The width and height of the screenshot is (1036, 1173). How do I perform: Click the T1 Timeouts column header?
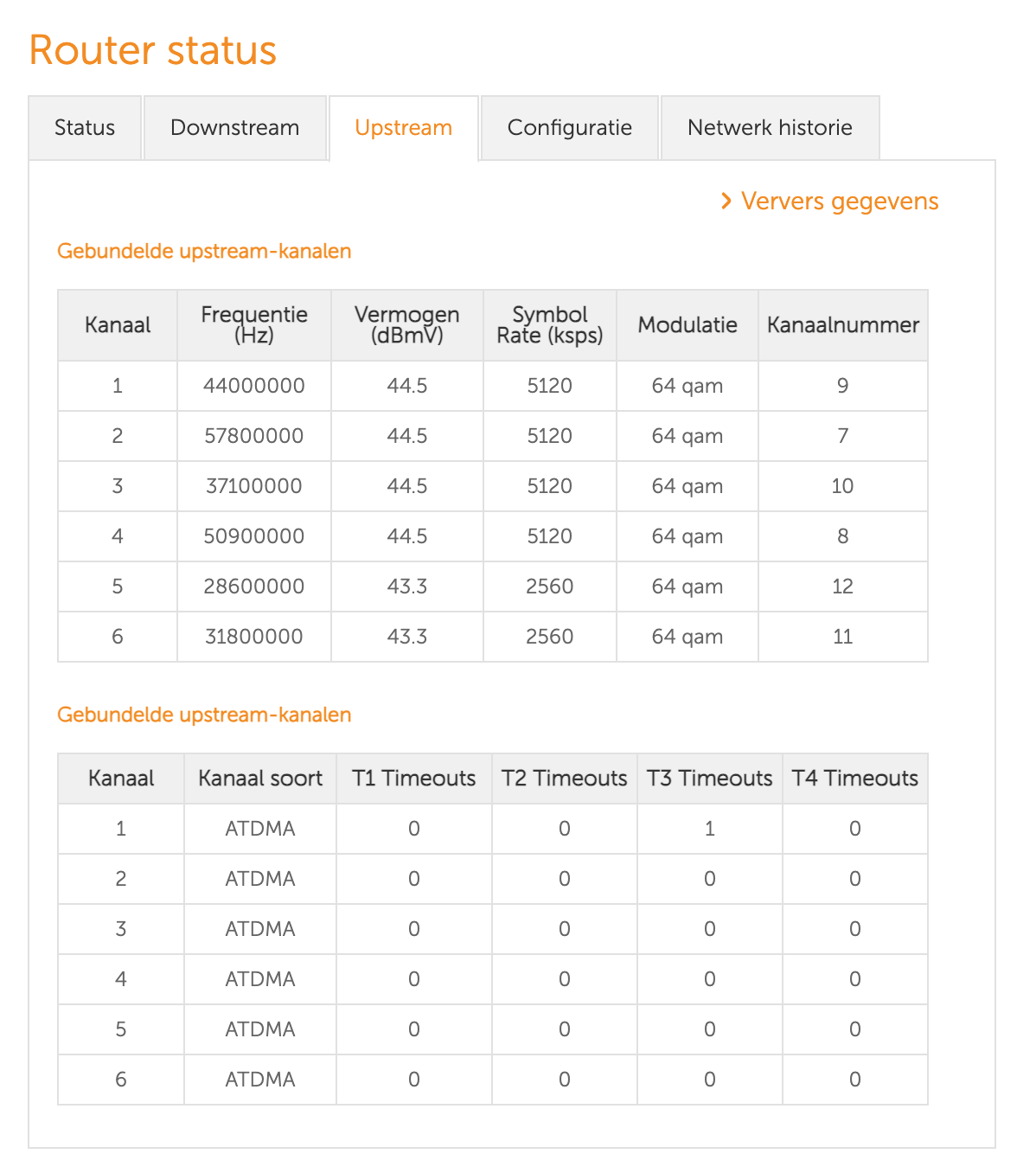[413, 779]
